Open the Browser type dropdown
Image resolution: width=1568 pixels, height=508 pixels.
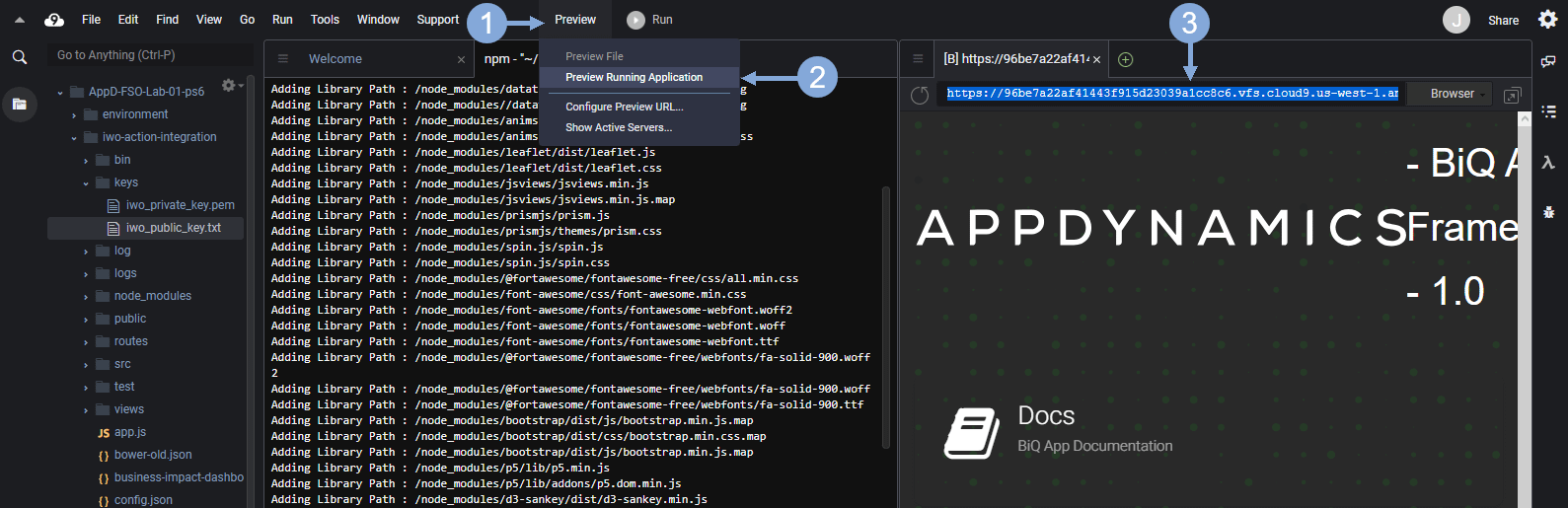pos(1456,94)
